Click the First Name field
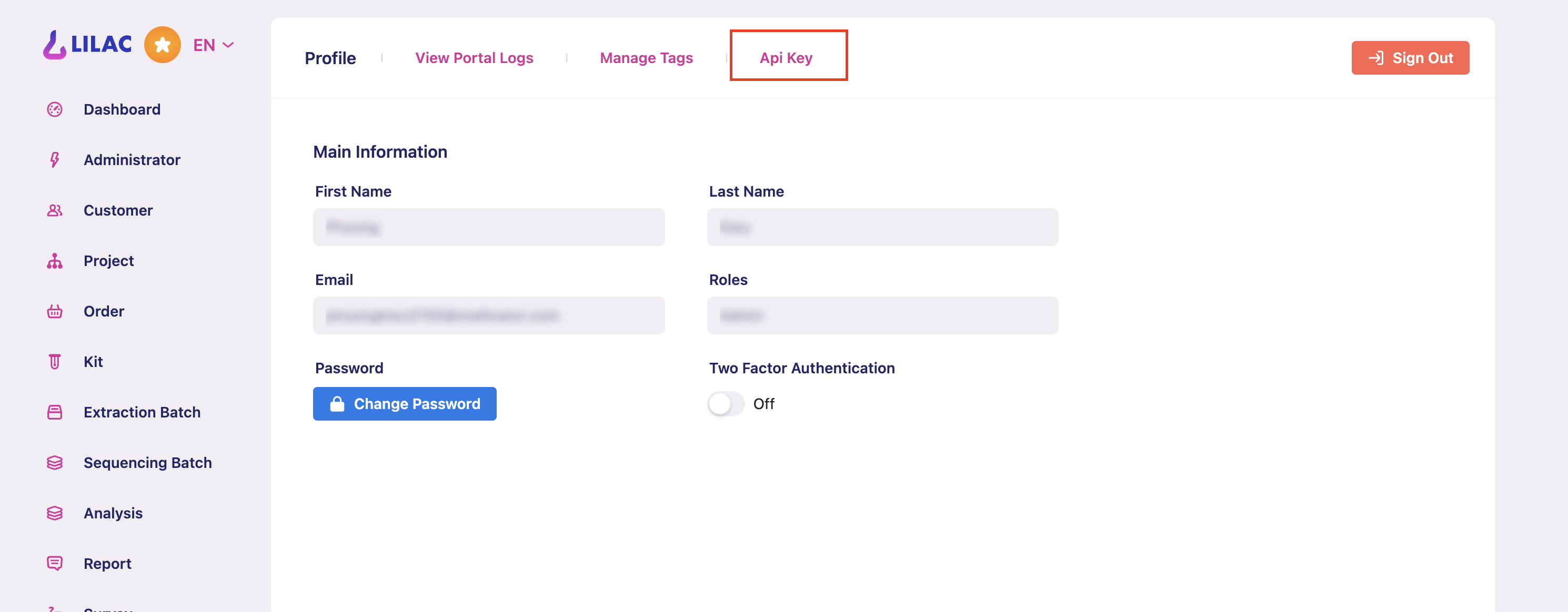This screenshot has width=1568, height=612. coord(489,227)
